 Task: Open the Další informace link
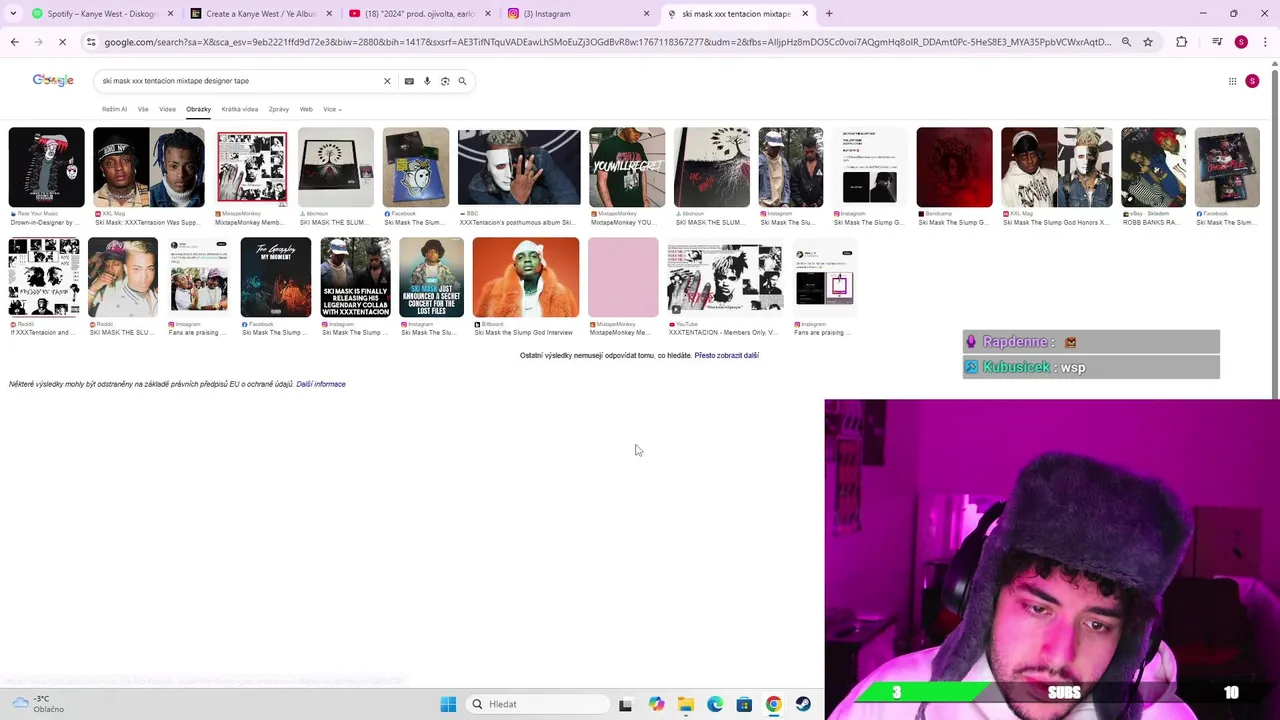point(321,384)
